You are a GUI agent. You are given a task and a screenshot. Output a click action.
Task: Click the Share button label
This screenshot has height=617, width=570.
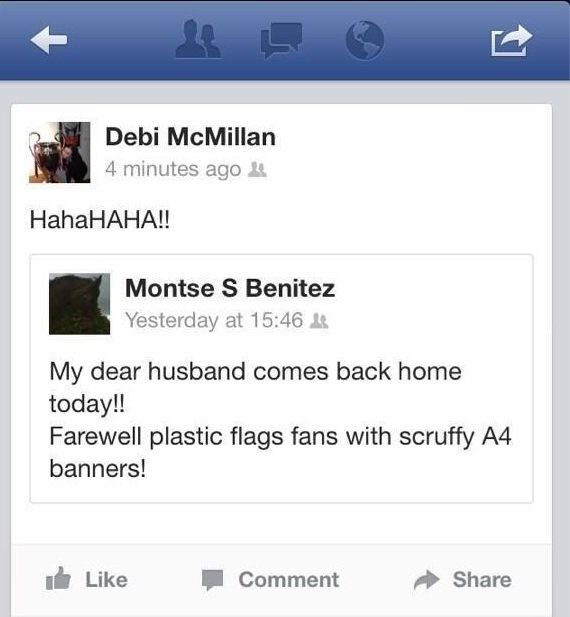point(482,580)
